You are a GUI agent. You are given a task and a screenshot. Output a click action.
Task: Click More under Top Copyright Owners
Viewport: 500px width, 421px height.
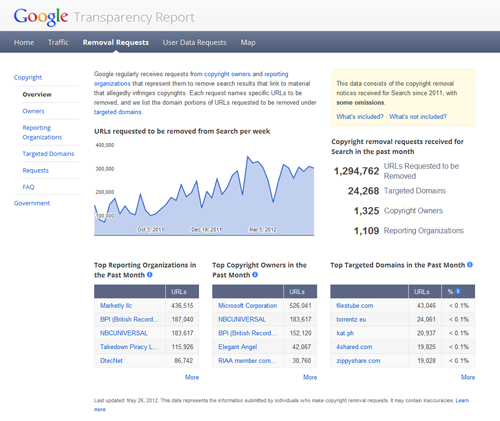click(310, 377)
